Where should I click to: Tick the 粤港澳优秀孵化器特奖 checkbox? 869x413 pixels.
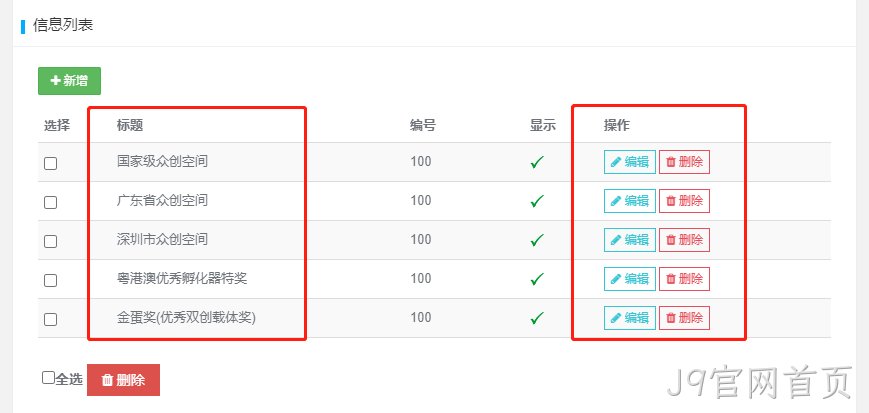tap(50, 281)
